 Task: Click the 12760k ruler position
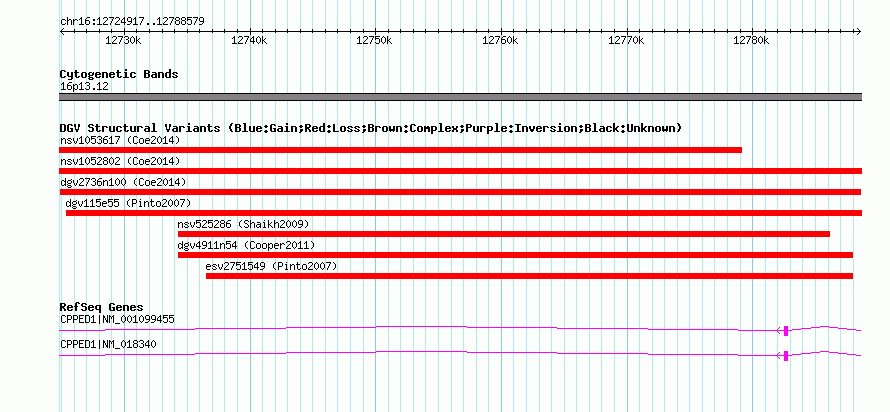500,41
